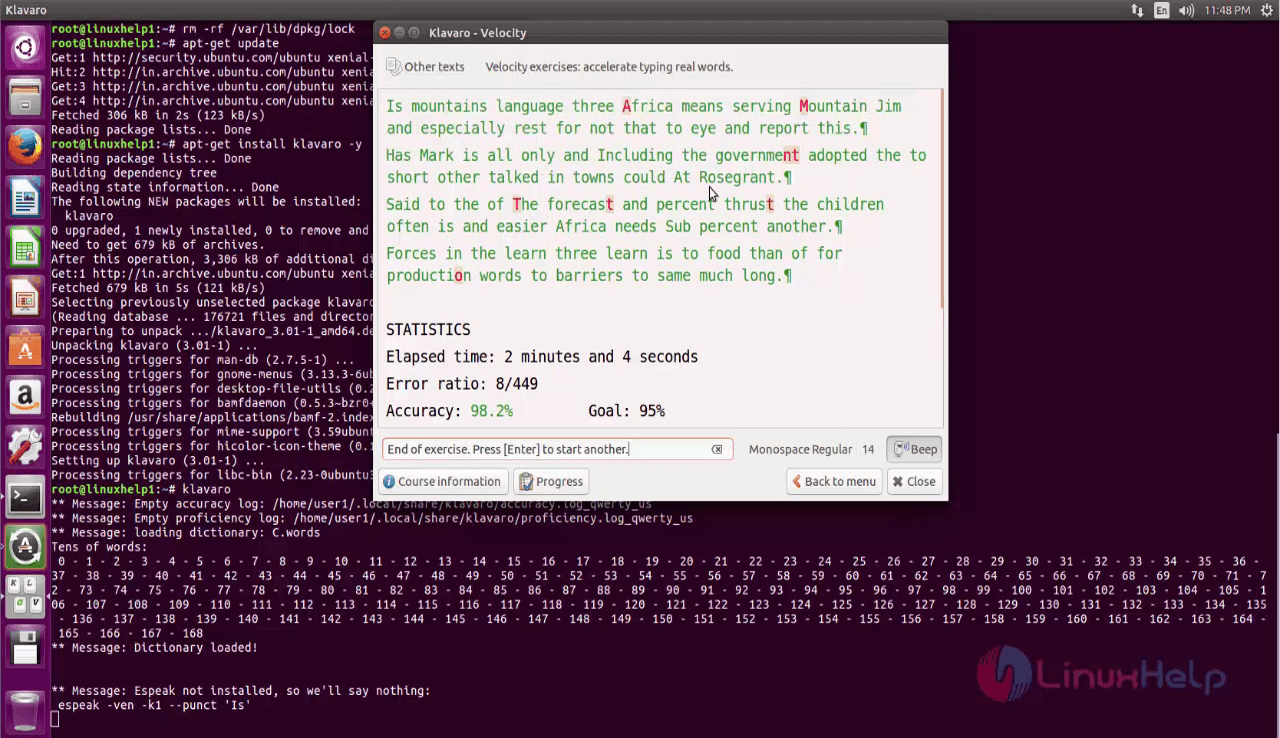This screenshot has width=1280, height=738.
Task: Close the Klavaro - Velocity window
Action: coord(385,33)
